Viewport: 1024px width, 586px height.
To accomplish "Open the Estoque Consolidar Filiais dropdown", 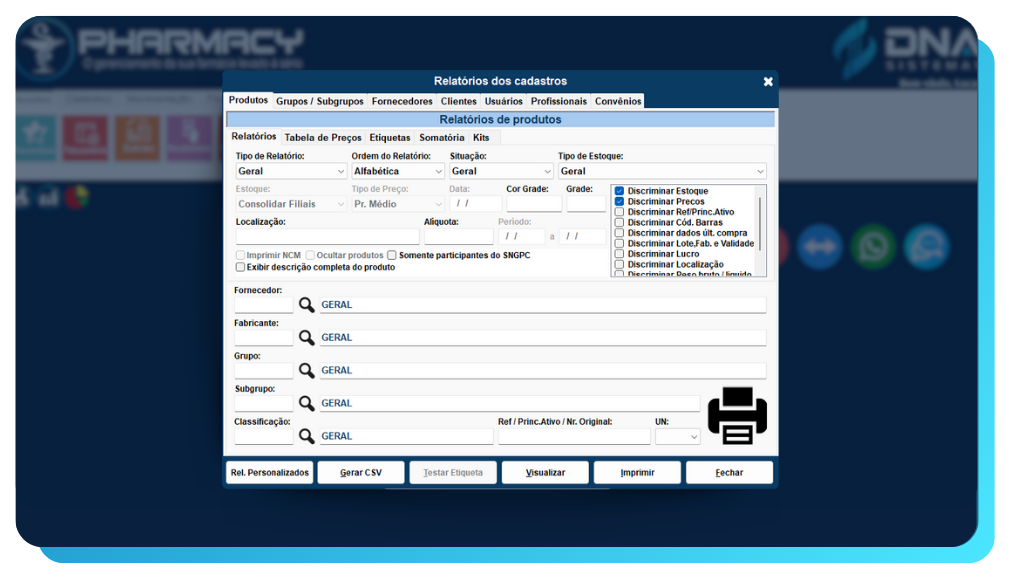I will (291, 204).
